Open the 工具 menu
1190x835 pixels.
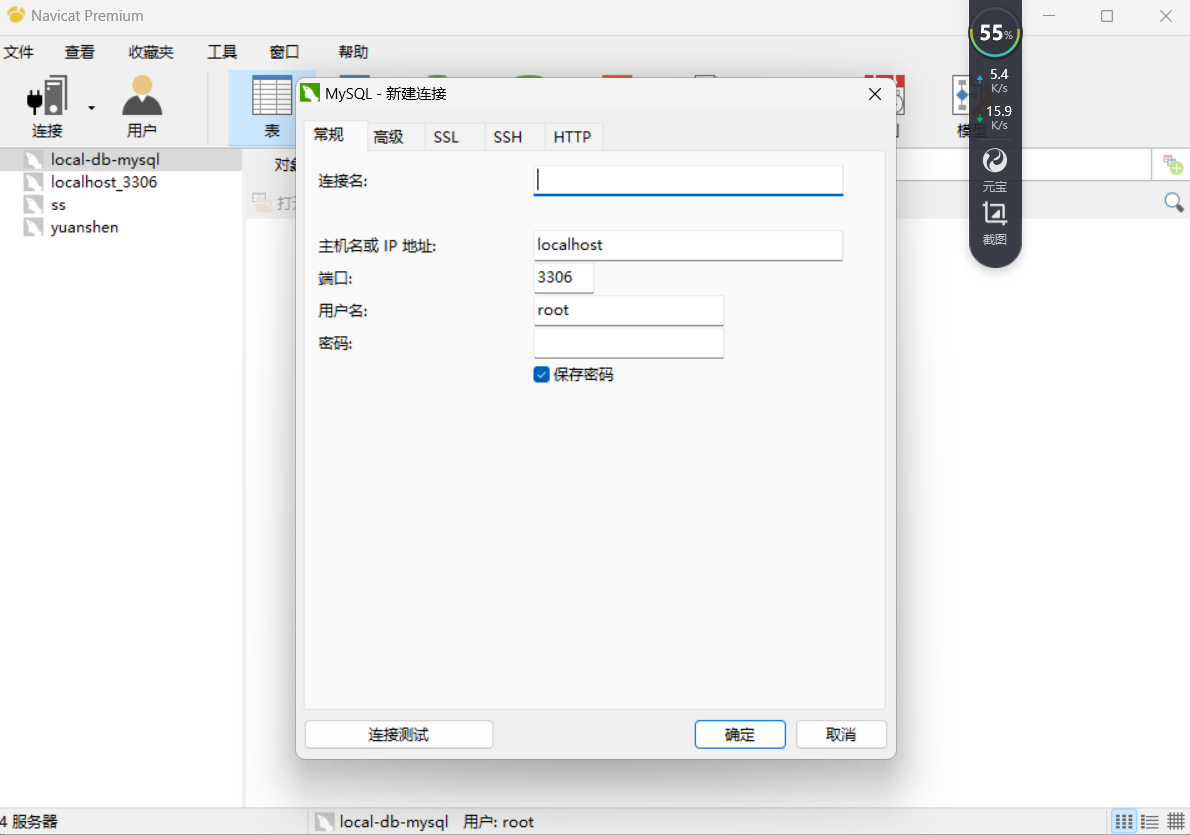pos(222,52)
